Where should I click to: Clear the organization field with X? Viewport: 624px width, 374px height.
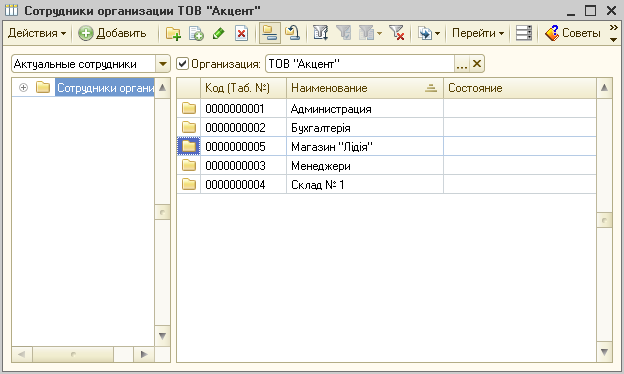click(x=477, y=64)
